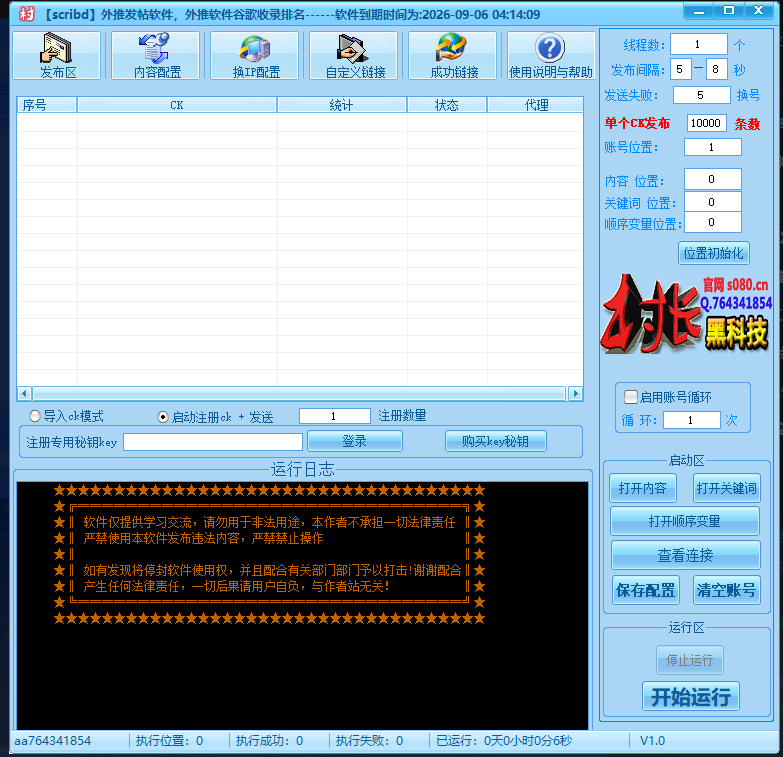Open 使用说明与帮助 help icon
The image size is (783, 757).
tap(551, 55)
